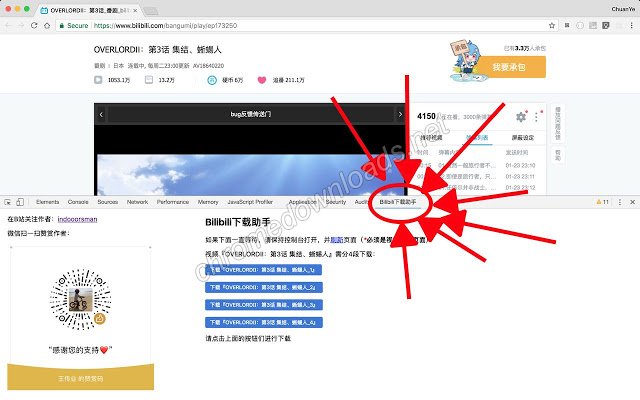640x400 pixels.
Task: Click the pink heart 追番 icon
Action: 262,80
